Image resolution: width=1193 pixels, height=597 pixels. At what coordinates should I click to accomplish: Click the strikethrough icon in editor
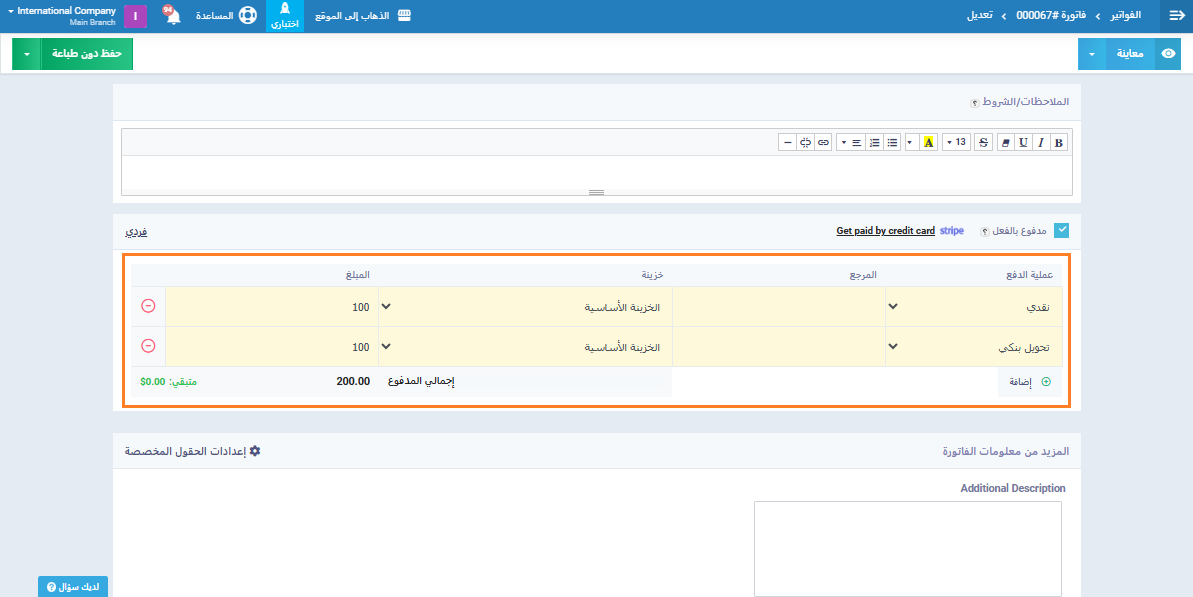click(x=983, y=143)
